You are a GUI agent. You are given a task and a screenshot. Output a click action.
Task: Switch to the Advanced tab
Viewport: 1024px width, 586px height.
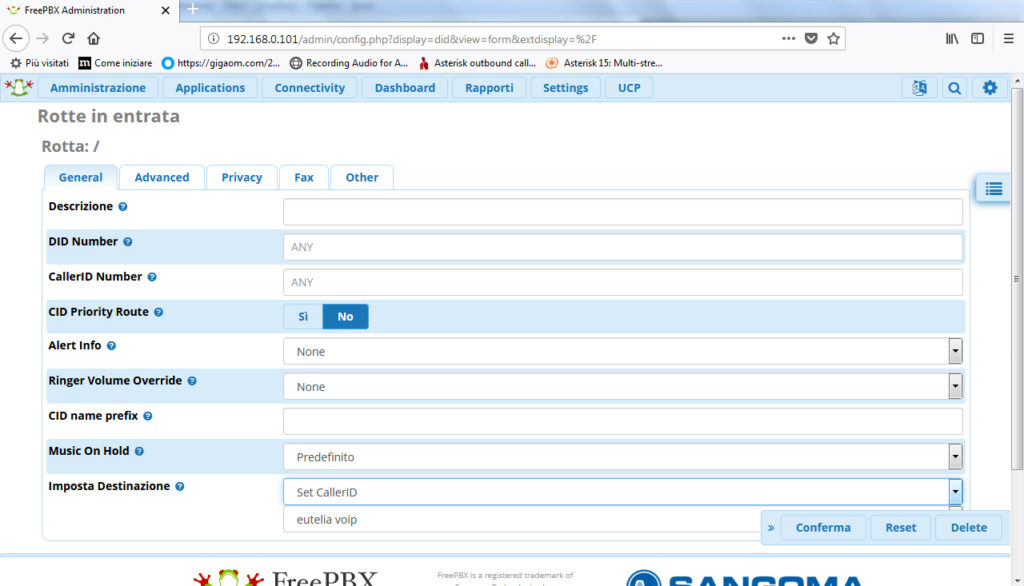[x=162, y=178]
